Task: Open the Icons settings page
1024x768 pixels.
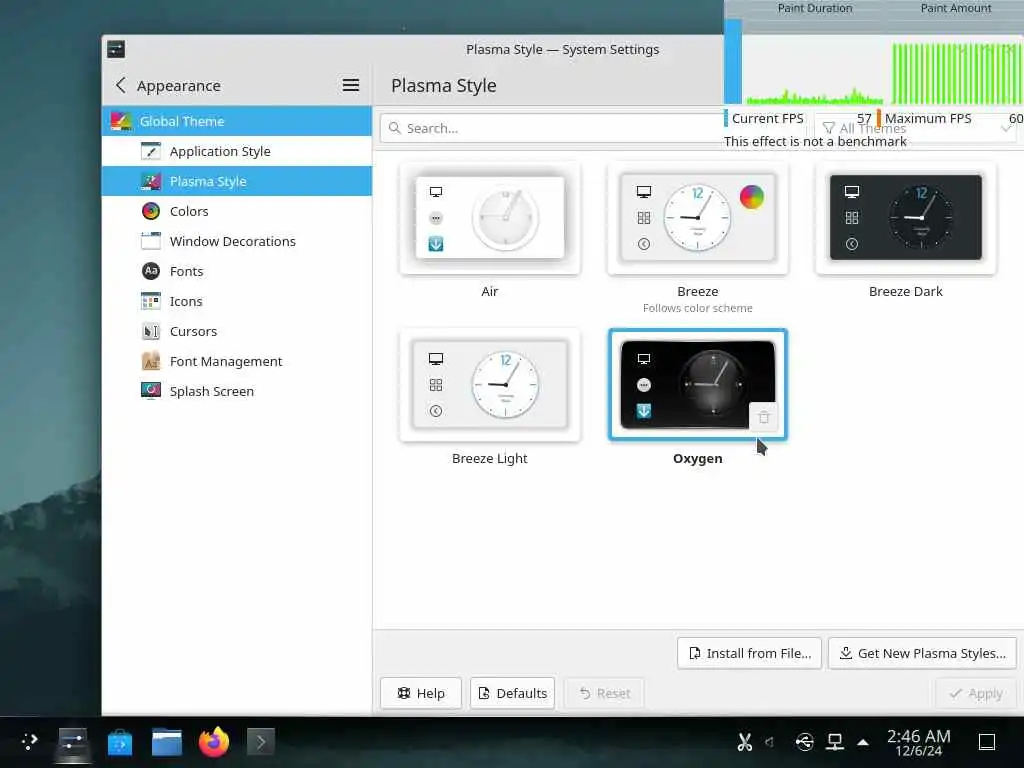Action: click(x=236, y=302)
